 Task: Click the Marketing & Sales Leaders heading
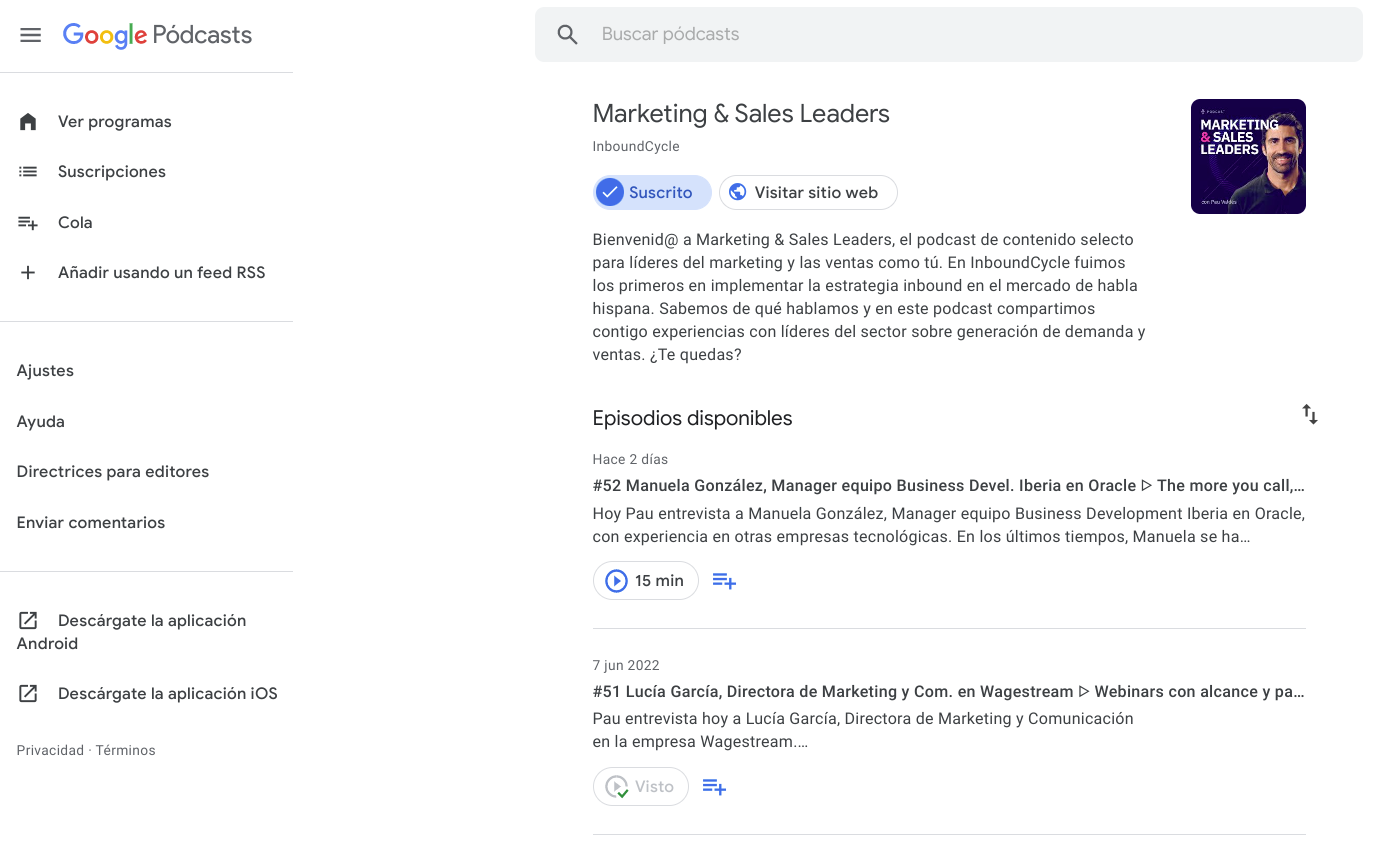[x=741, y=114]
